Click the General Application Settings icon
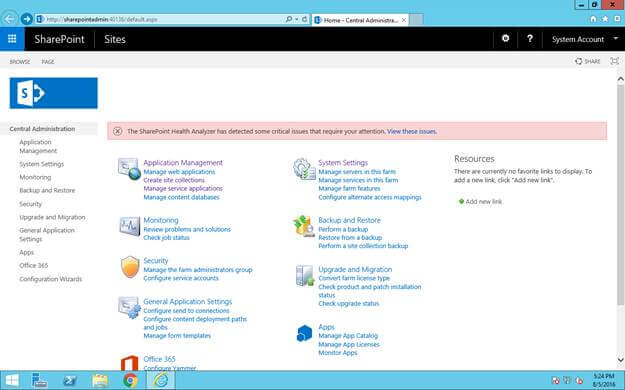The height and width of the screenshot is (390, 625). (130, 307)
